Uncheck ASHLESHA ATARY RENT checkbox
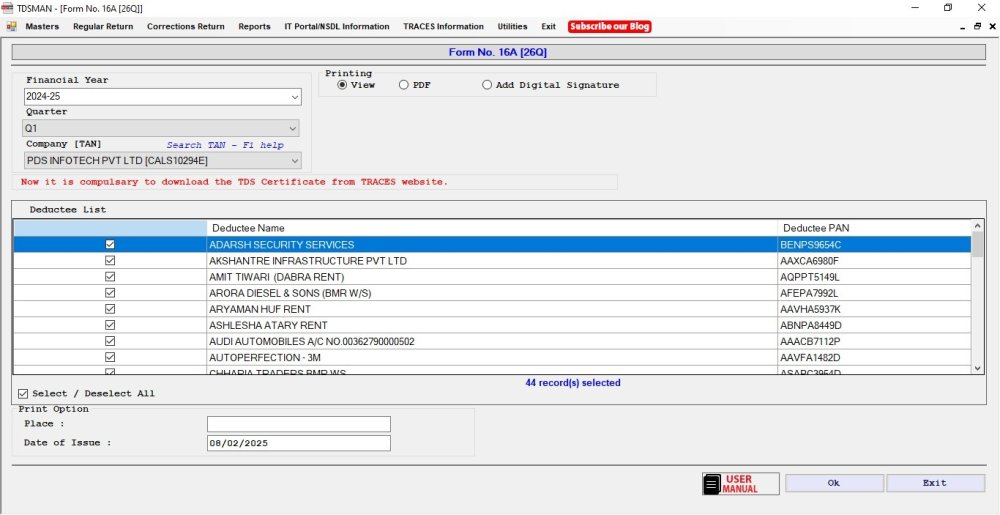Image resolution: width=1000 pixels, height=515 pixels. (x=110, y=325)
